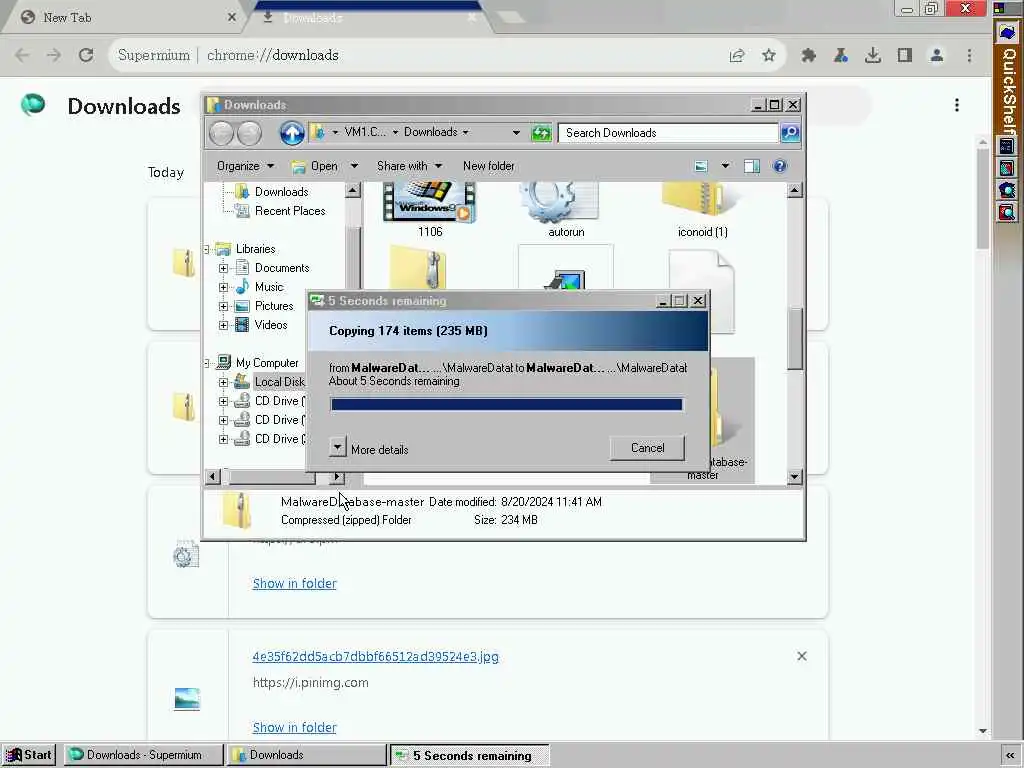This screenshot has width=1024, height=768.
Task: Click the Explorer search magnifier button
Action: click(790, 133)
